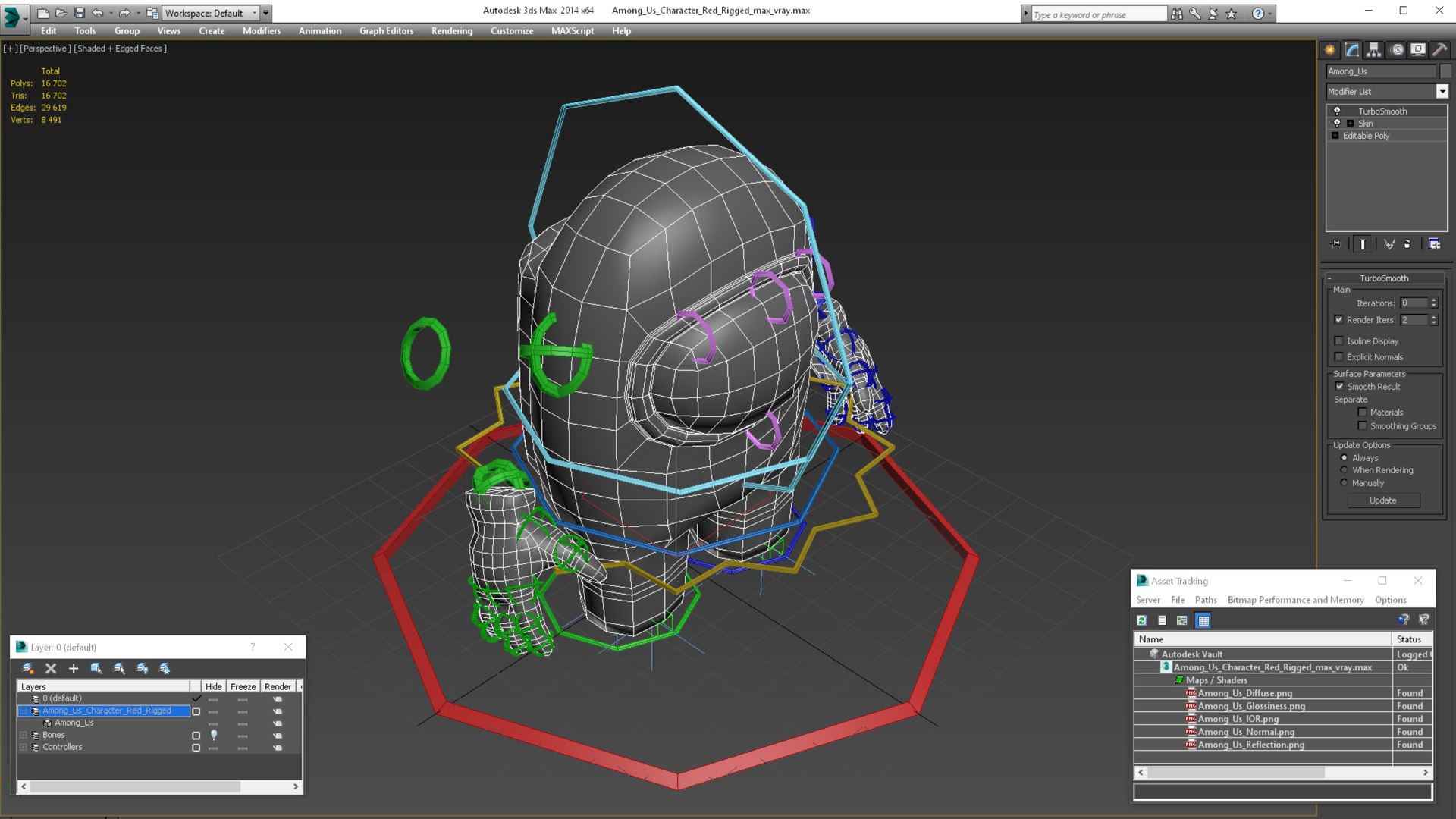Select Manually update radio option
This screenshot has width=1456, height=819.
coord(1344,483)
